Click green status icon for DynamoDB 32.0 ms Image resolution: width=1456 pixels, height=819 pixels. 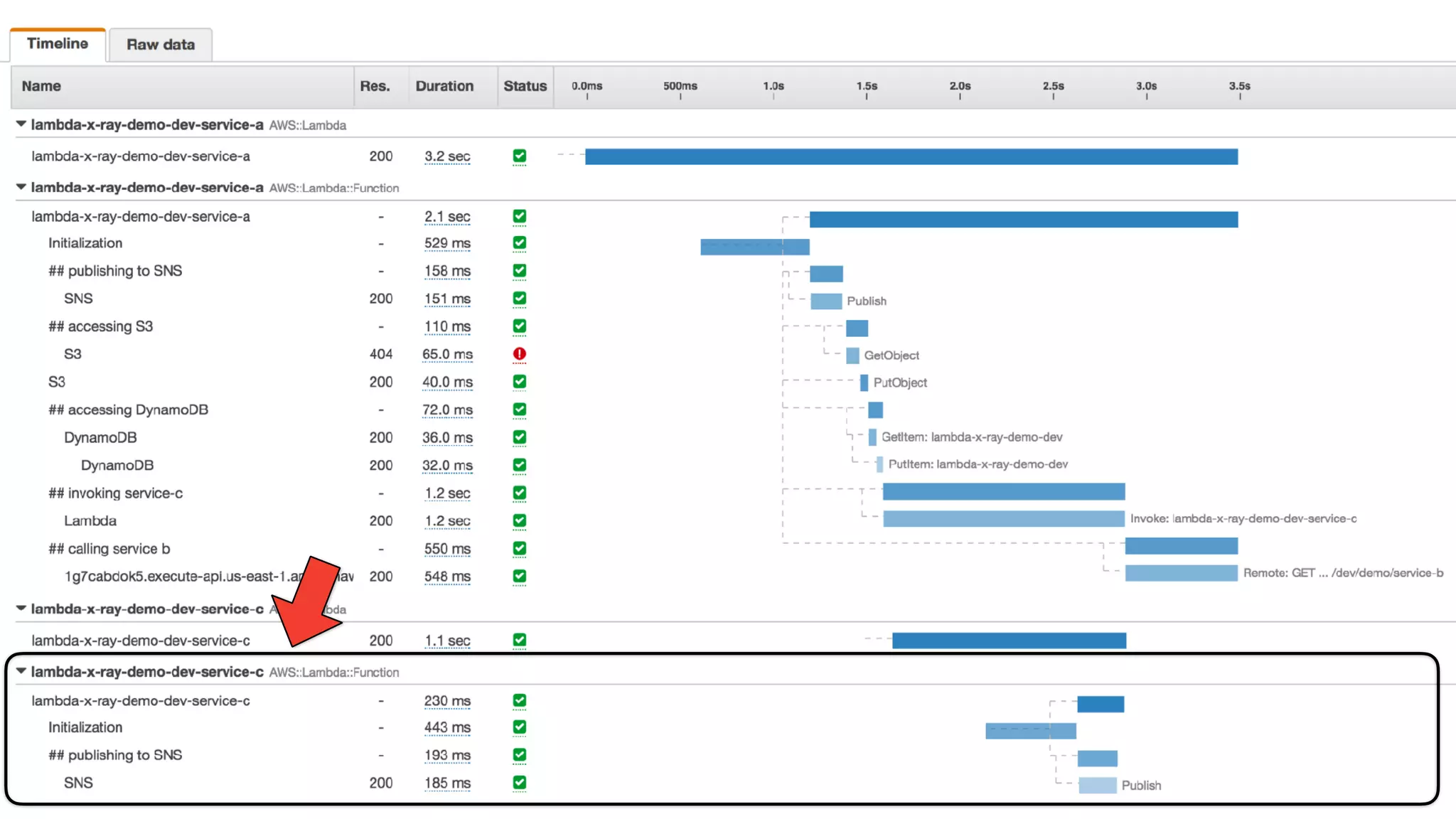point(520,465)
